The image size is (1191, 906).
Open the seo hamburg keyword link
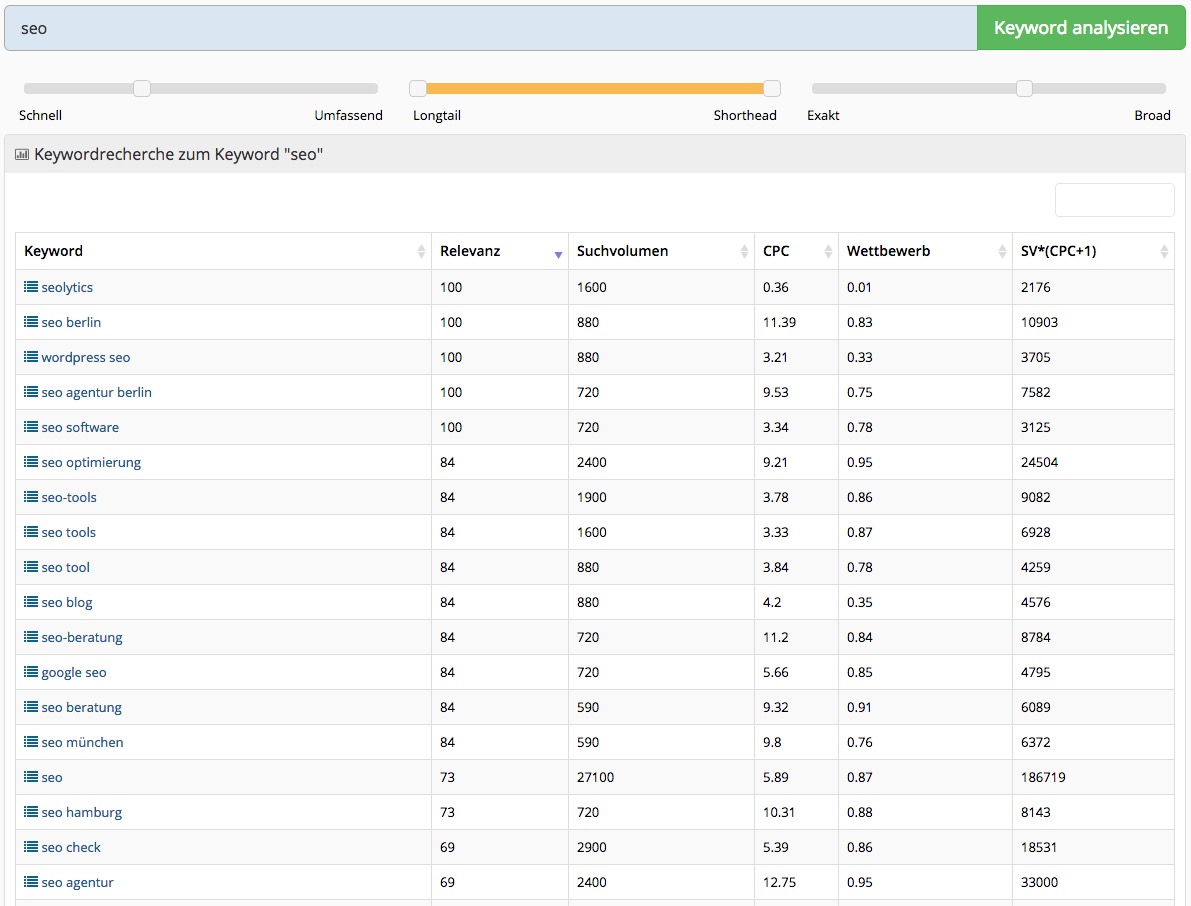(81, 812)
